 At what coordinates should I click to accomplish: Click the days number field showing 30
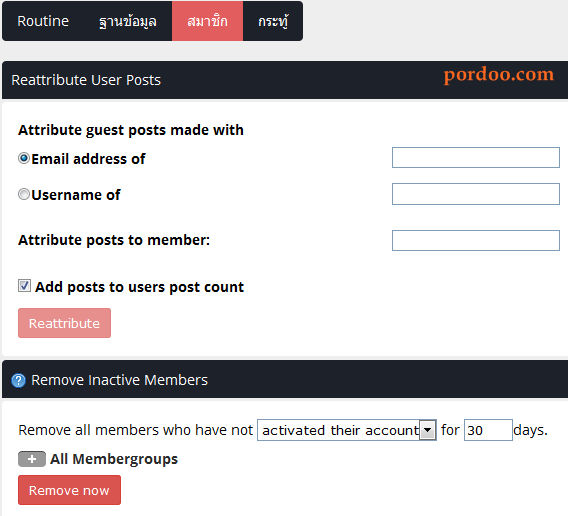pyautogui.click(x=488, y=430)
